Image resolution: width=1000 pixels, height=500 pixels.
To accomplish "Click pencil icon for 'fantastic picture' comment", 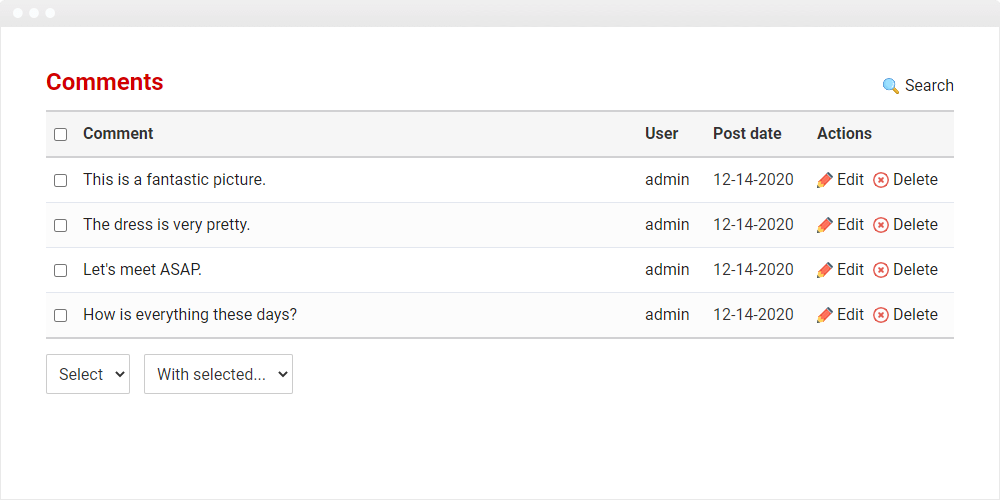I will (x=825, y=180).
